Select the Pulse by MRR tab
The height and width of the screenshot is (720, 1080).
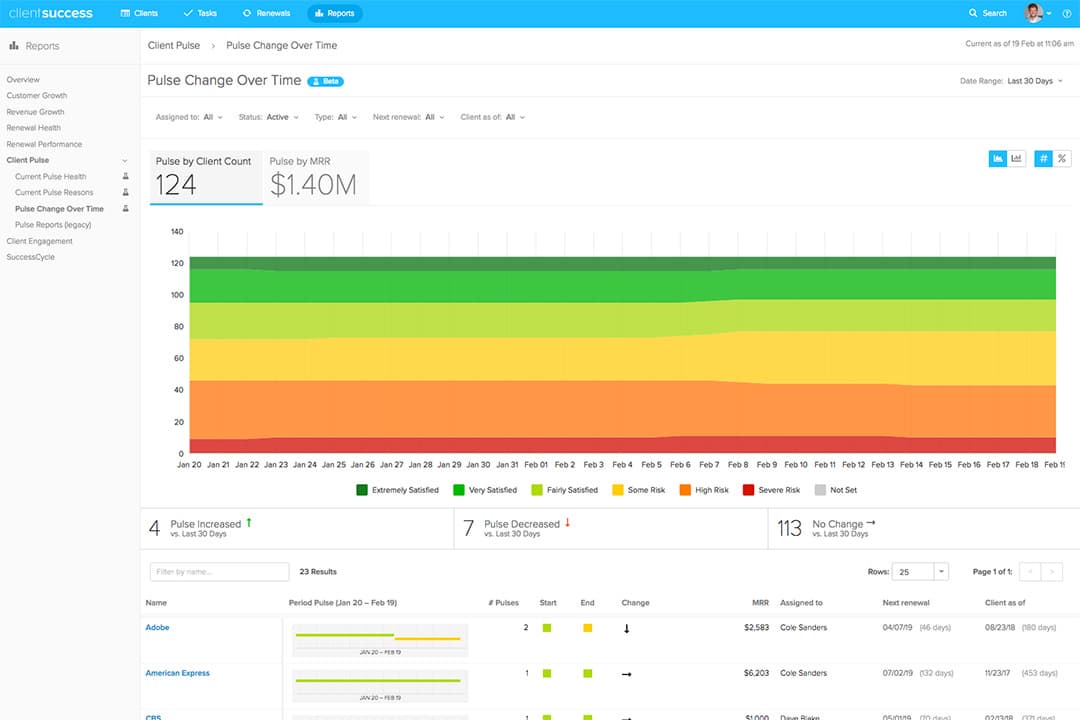click(316, 178)
